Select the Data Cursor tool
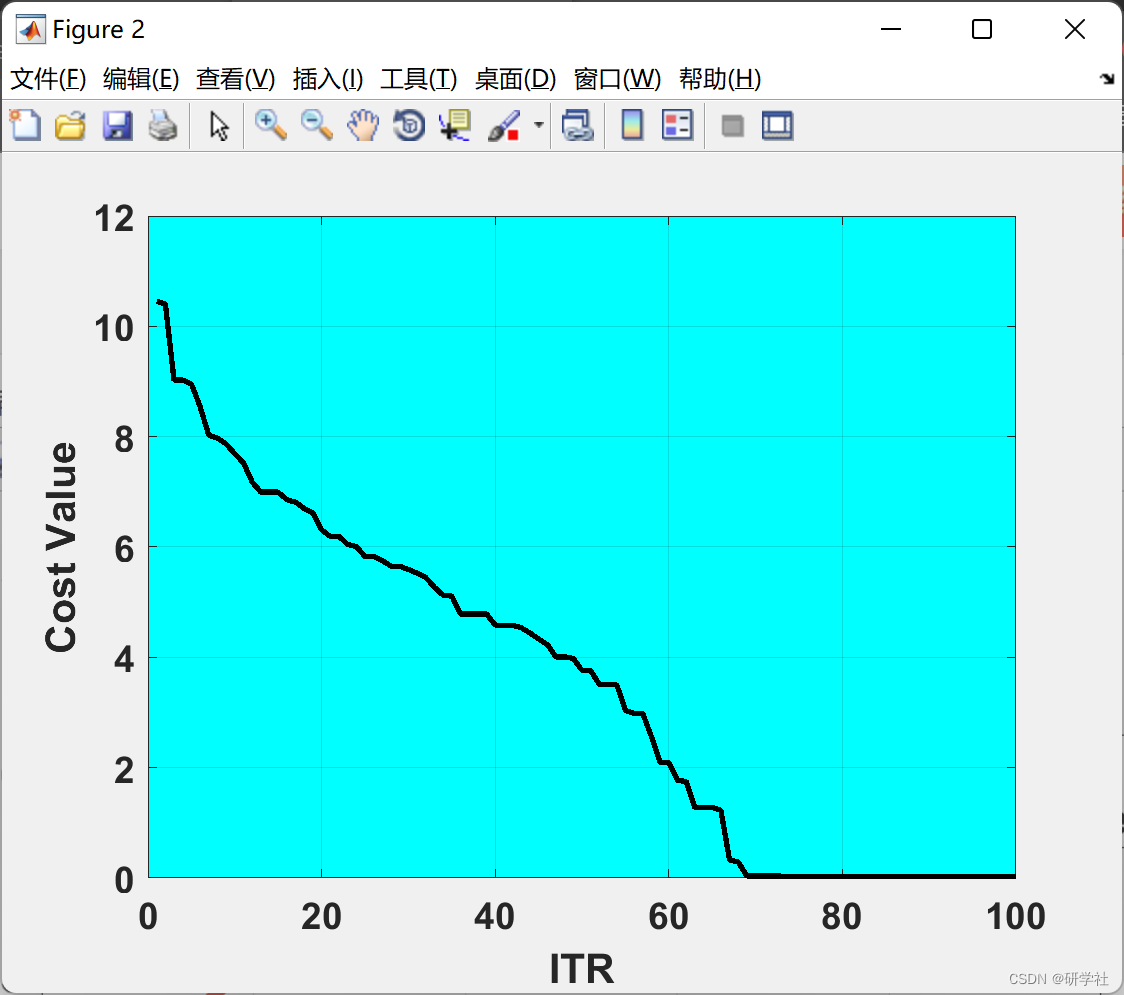 pyautogui.click(x=454, y=125)
